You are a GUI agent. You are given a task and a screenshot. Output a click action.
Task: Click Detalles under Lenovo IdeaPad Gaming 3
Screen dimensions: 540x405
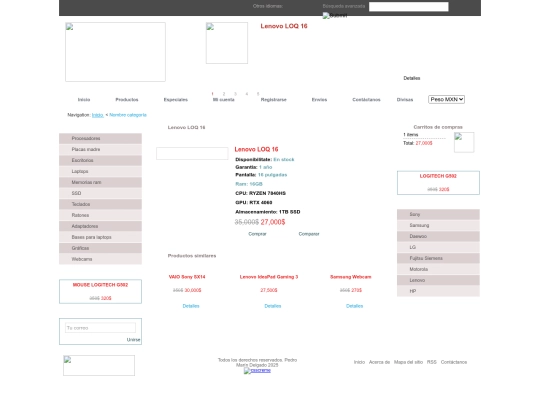(273, 306)
